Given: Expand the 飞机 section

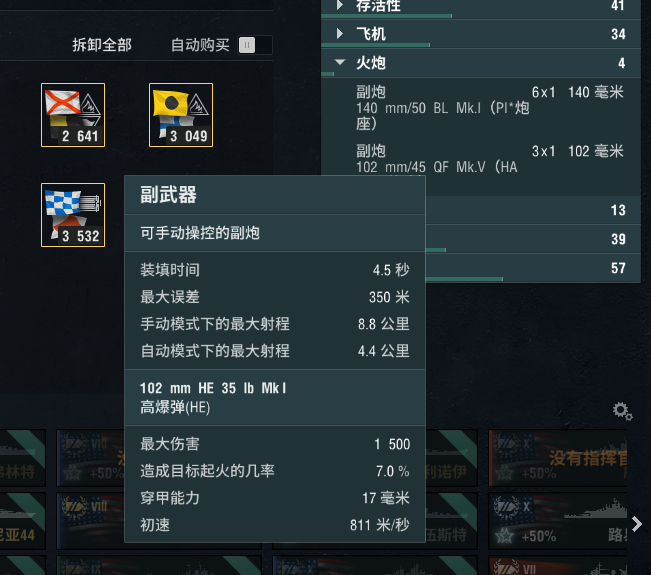Looking at the screenshot, I should pyautogui.click(x=481, y=34).
